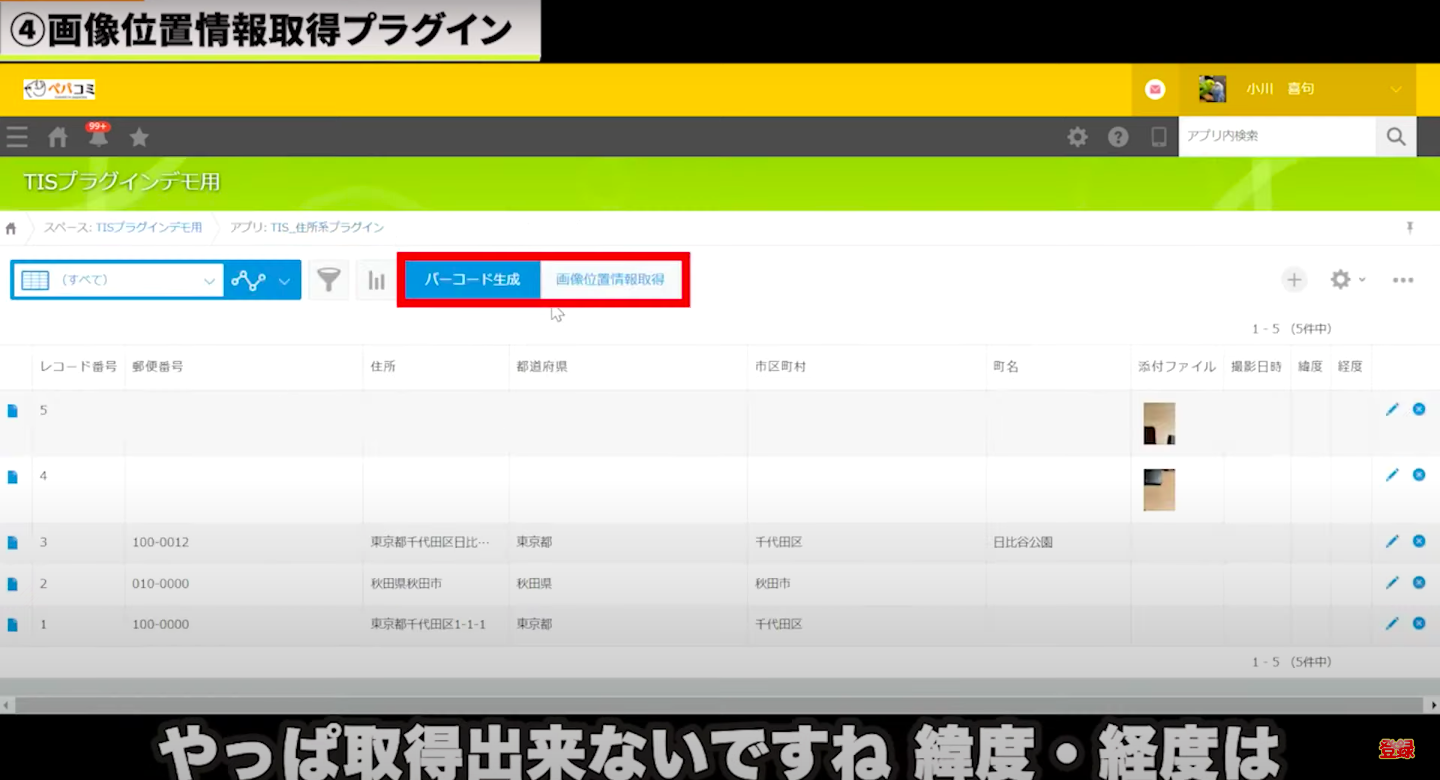Open the favorites star icon
This screenshot has height=780, width=1440.
click(139, 137)
